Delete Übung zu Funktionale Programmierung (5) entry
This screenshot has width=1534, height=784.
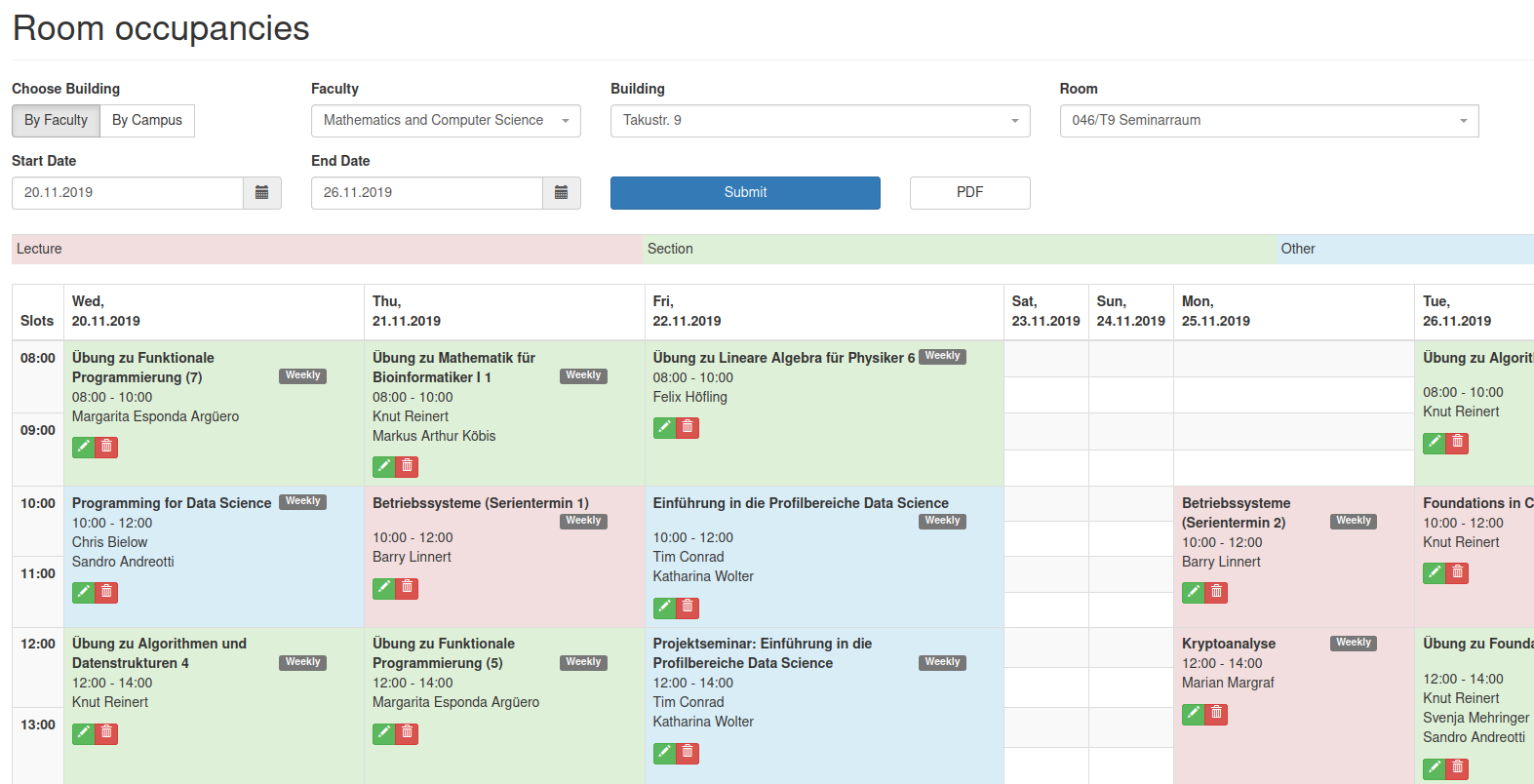407,732
